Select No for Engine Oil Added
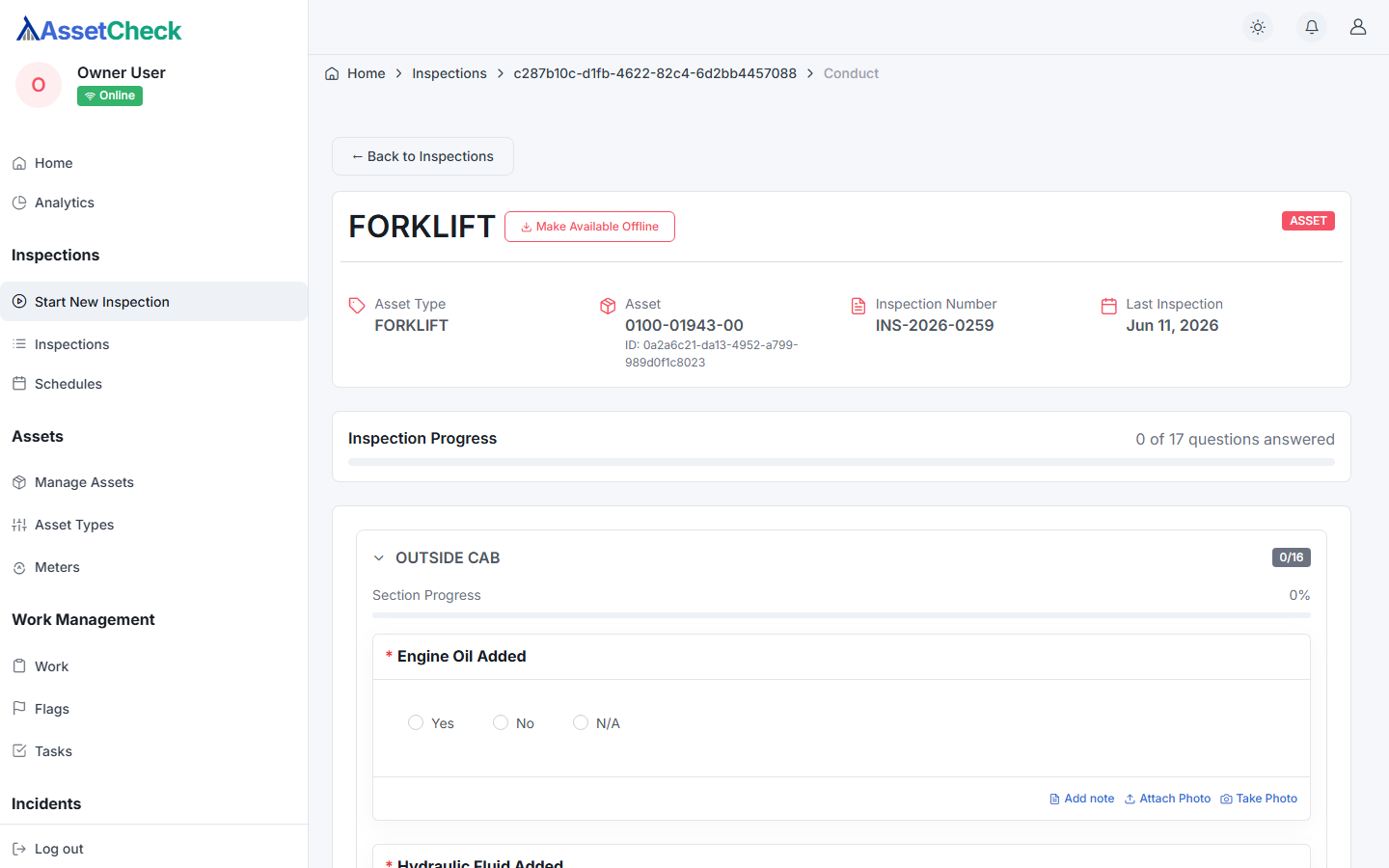 click(501, 722)
